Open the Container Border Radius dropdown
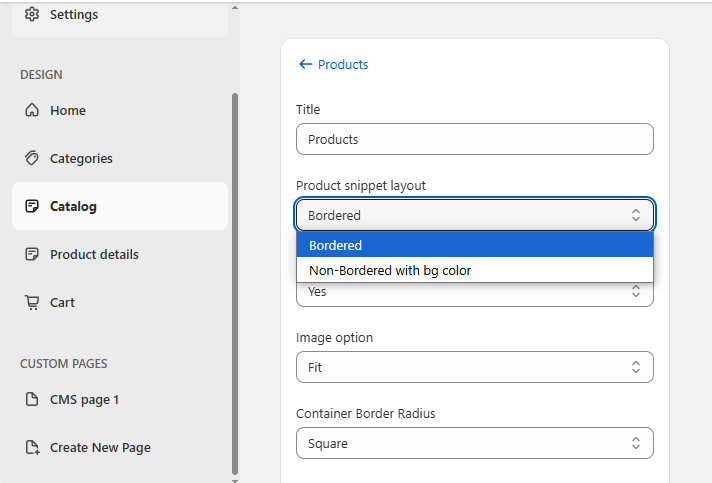712x483 pixels. tap(475, 443)
